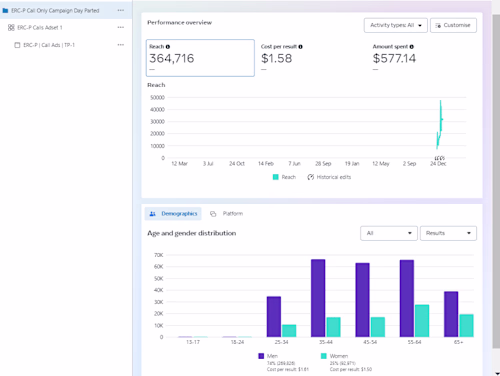Click the ad set grid icon
This screenshot has width=500, height=376.
11,28
